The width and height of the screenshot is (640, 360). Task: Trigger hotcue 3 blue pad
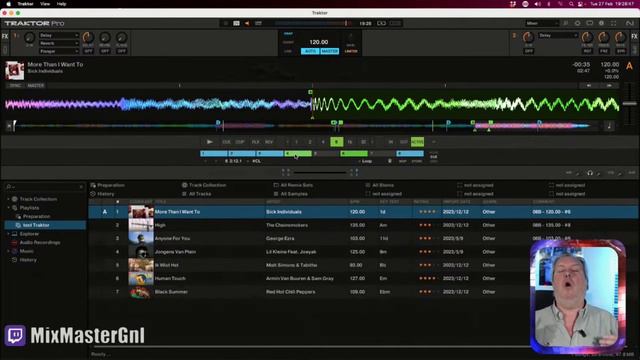pyautogui.click(x=270, y=153)
